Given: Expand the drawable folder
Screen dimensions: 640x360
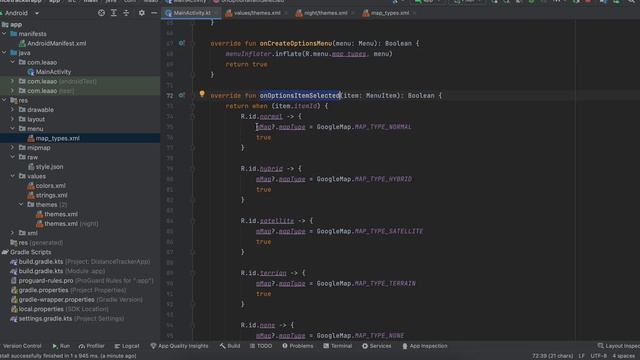Looking at the screenshot, I should point(12,110).
